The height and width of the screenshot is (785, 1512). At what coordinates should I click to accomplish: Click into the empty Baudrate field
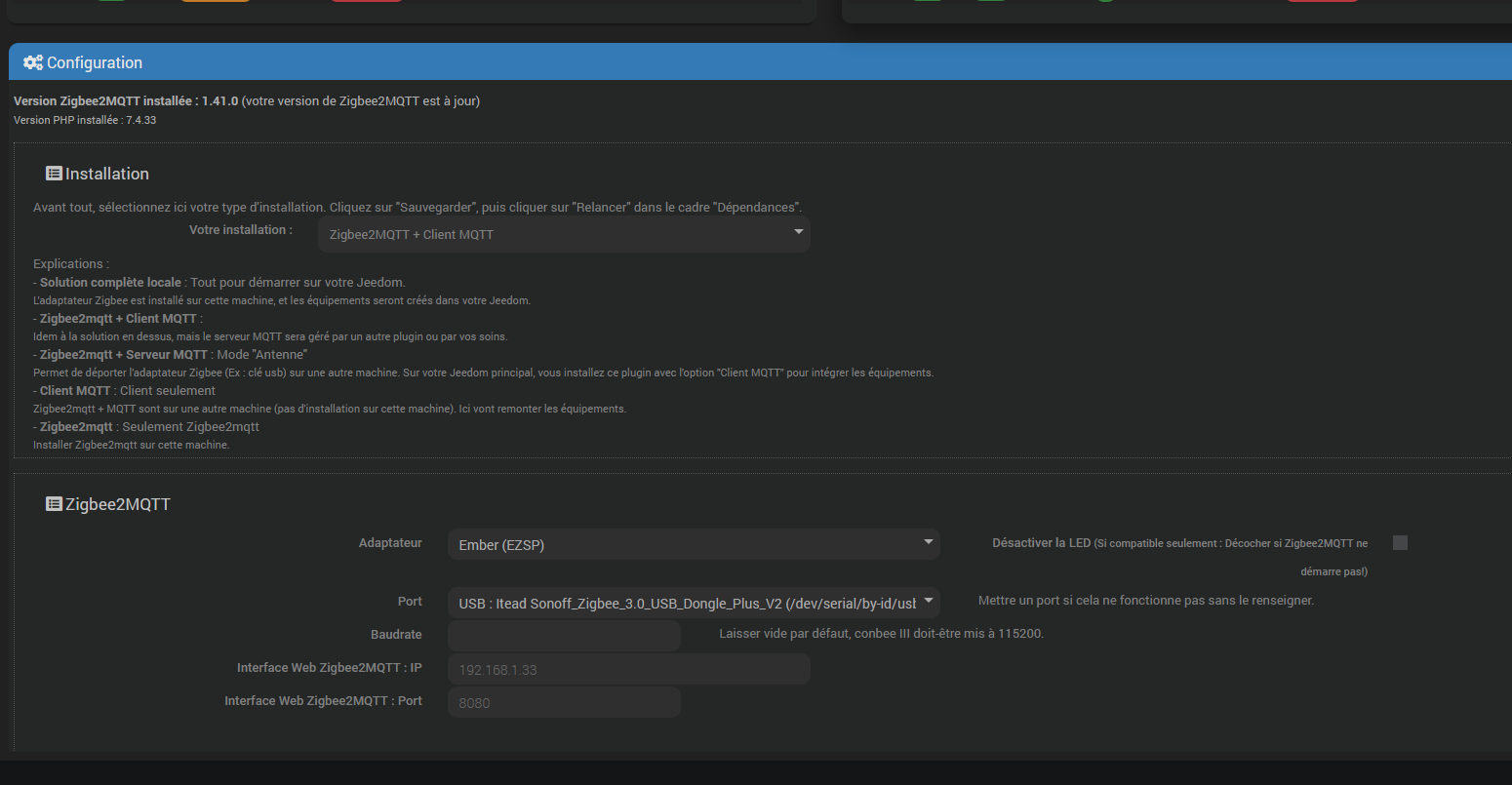coord(564,636)
